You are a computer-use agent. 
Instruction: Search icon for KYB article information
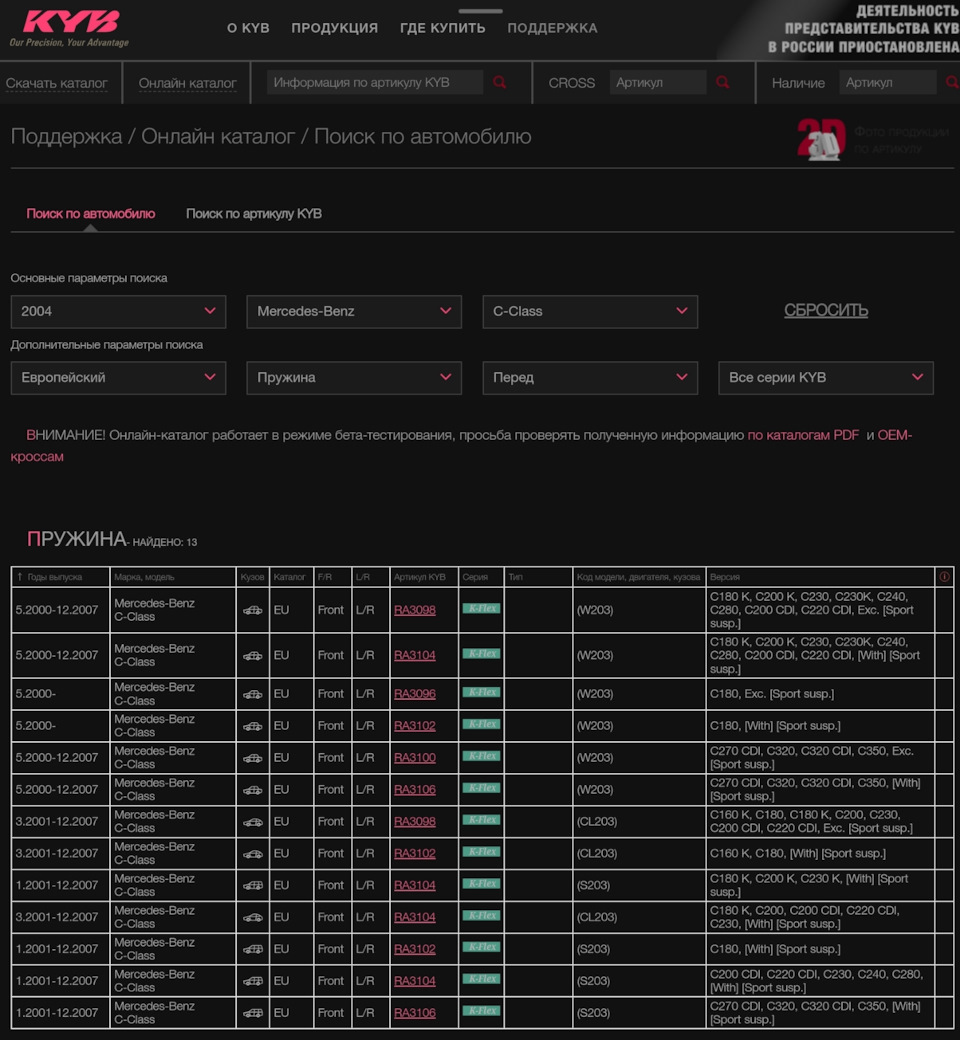[x=500, y=82]
